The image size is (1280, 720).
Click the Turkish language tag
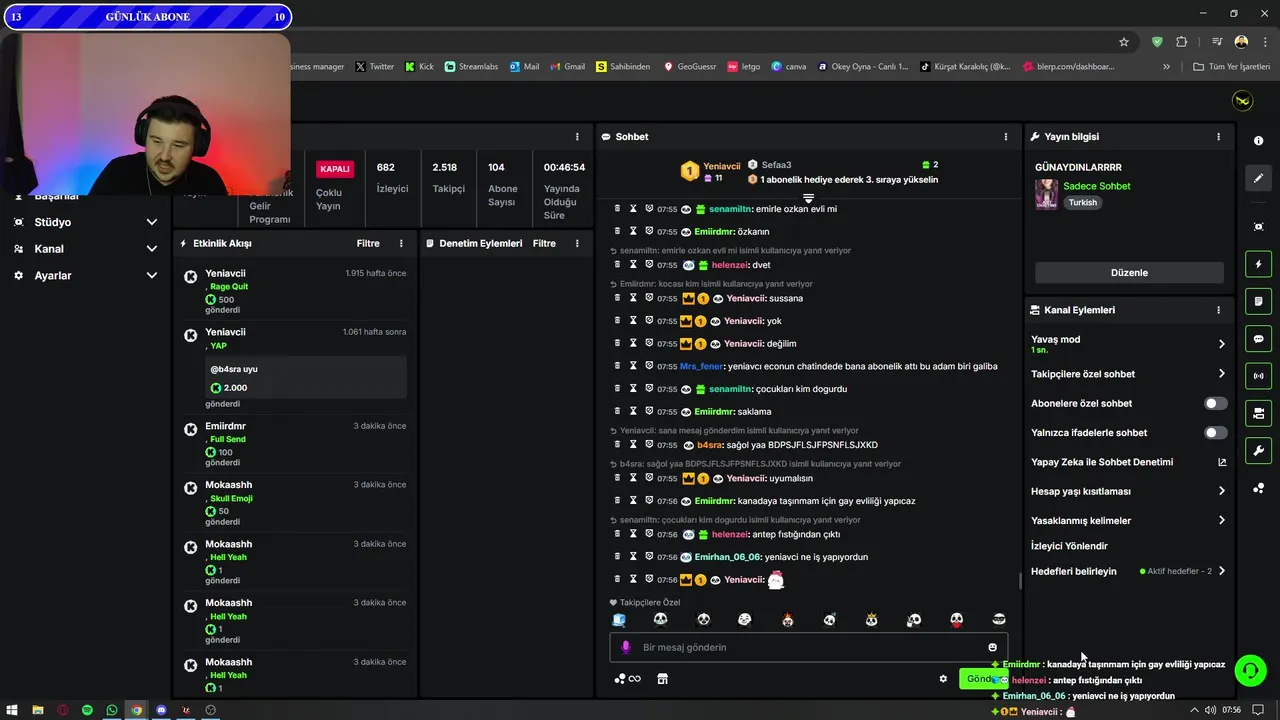1082,202
